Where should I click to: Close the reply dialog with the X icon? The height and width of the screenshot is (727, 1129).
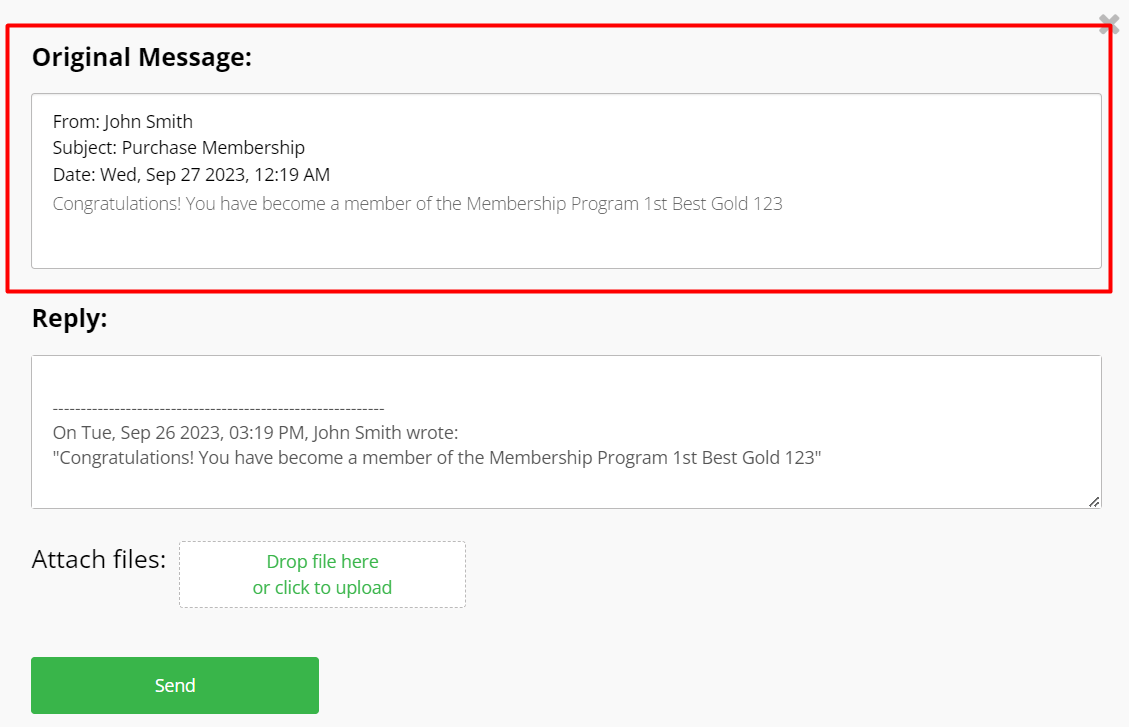(x=1109, y=24)
